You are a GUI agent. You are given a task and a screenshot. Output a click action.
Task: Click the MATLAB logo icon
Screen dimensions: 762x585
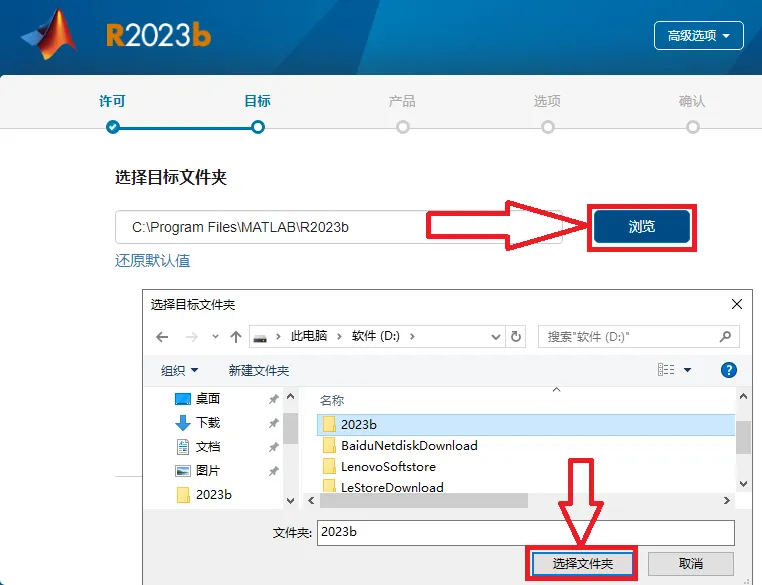pos(49,35)
